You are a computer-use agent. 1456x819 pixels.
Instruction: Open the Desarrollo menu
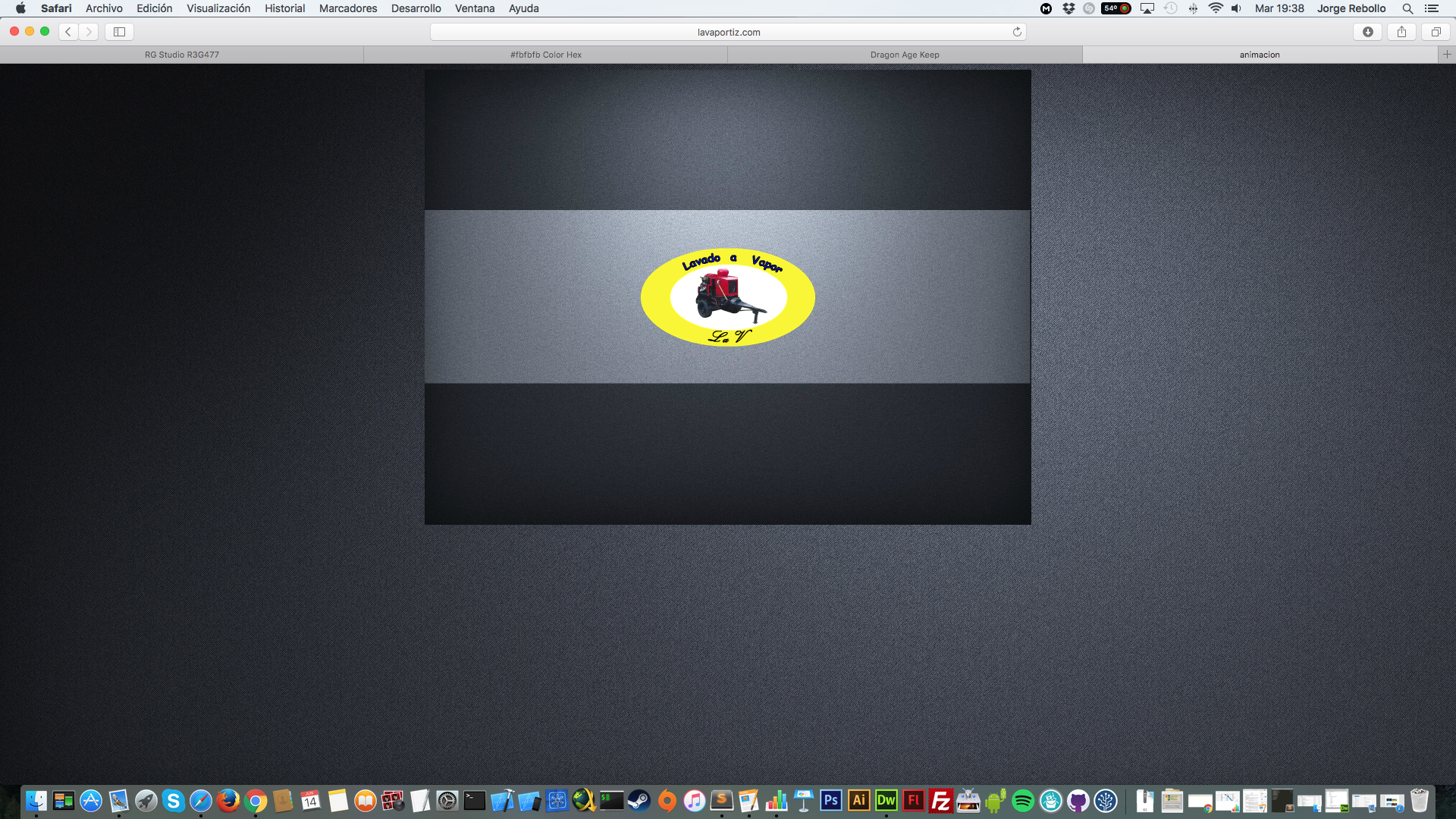pyautogui.click(x=416, y=8)
